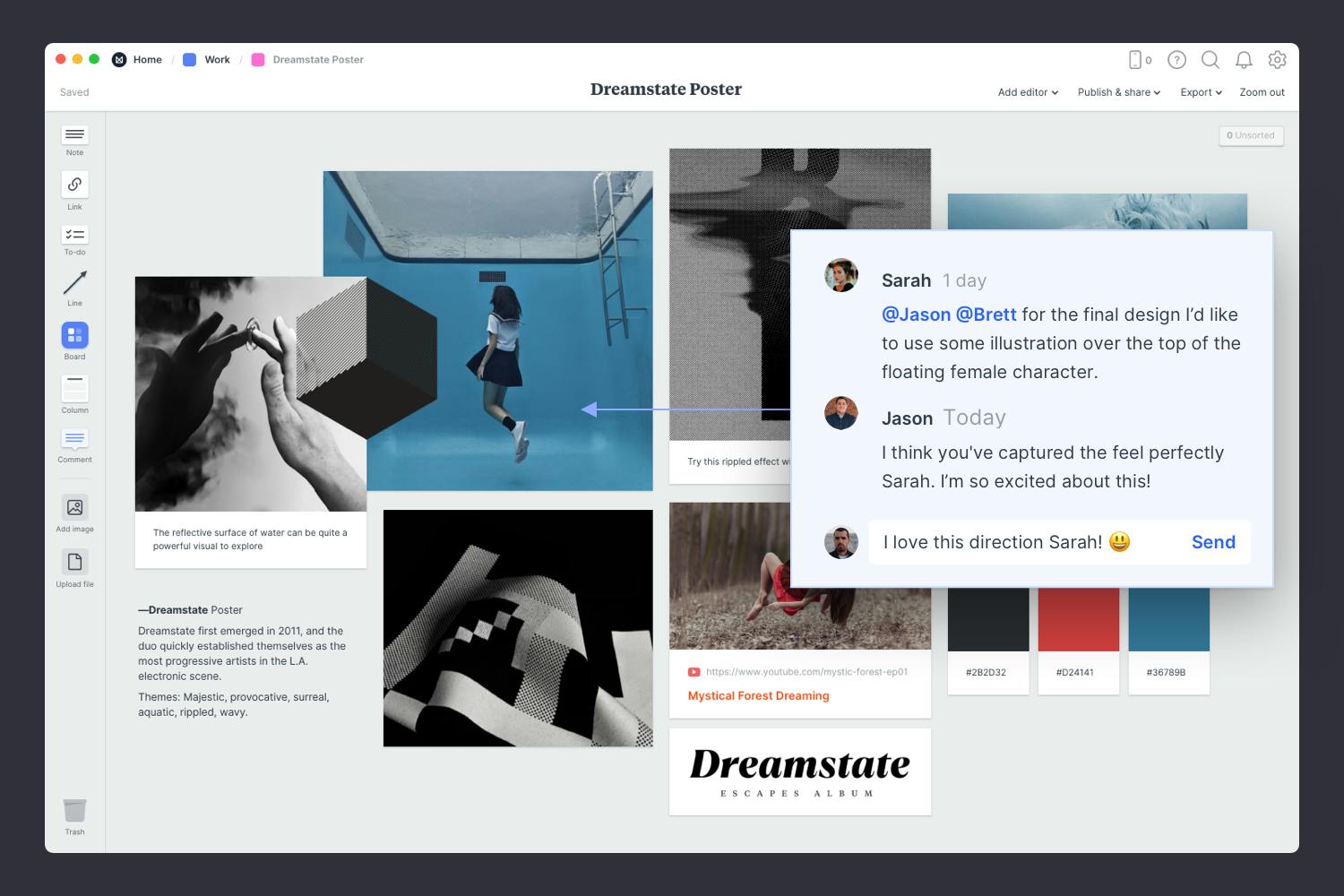Click the @Brett mention in Sarah's comment
1344x896 pixels.
point(986,314)
